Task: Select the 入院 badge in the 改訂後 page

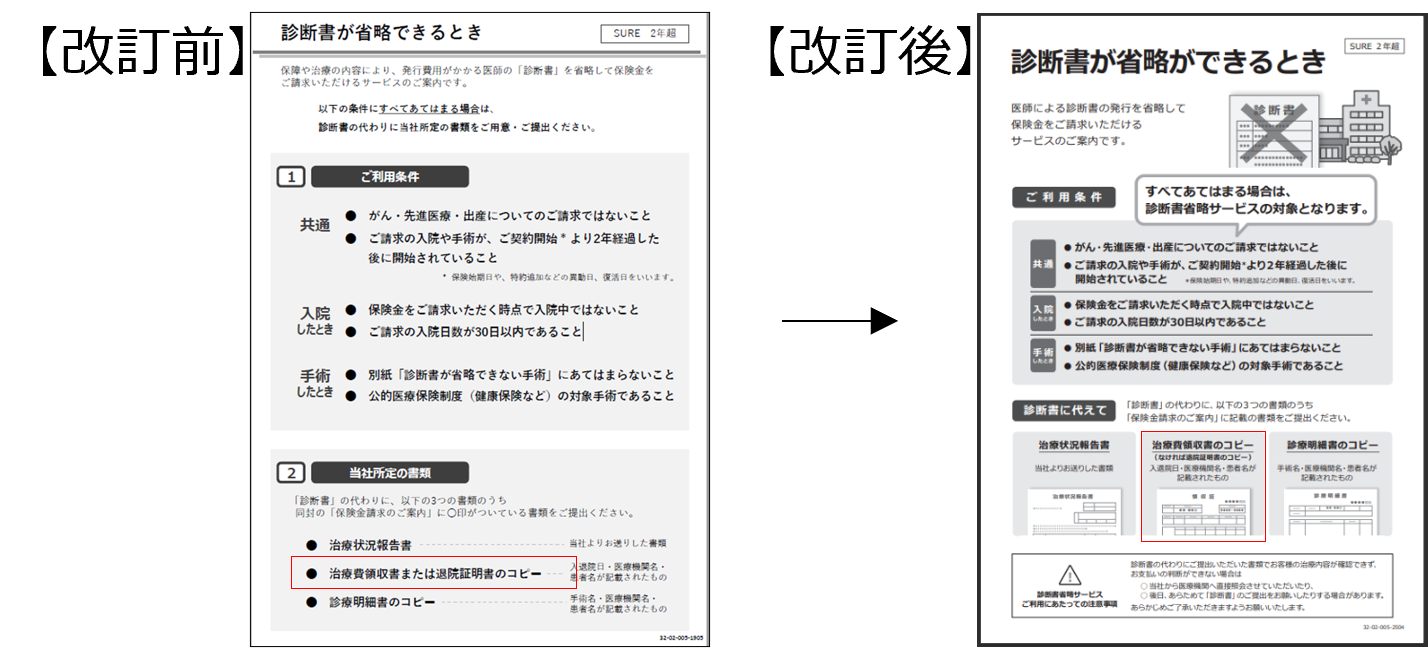Action: tap(1043, 312)
